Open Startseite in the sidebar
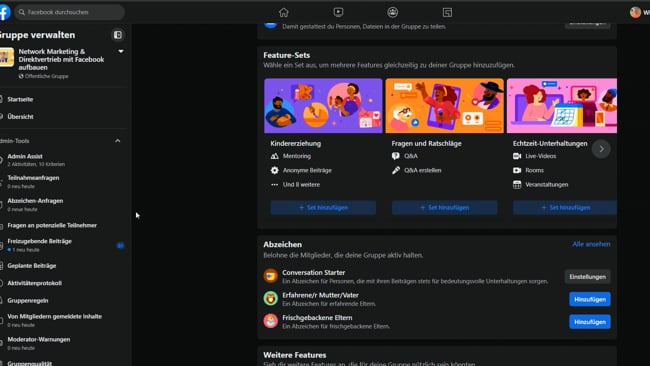 20,99
